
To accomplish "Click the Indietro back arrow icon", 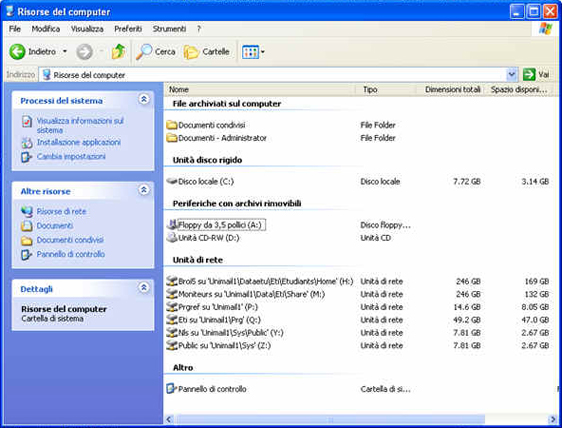I will click(x=17, y=52).
